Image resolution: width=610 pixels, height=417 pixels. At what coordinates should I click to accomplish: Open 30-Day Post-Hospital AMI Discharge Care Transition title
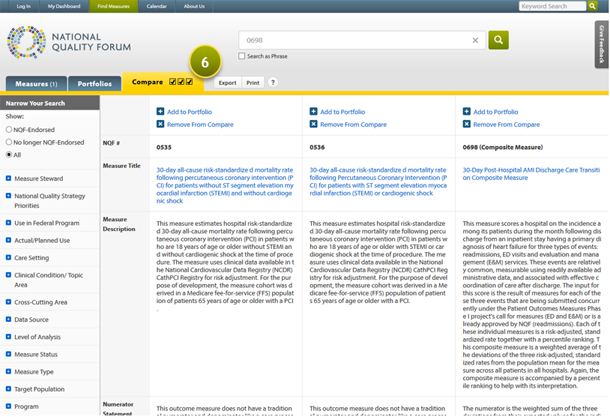pyautogui.click(x=531, y=173)
